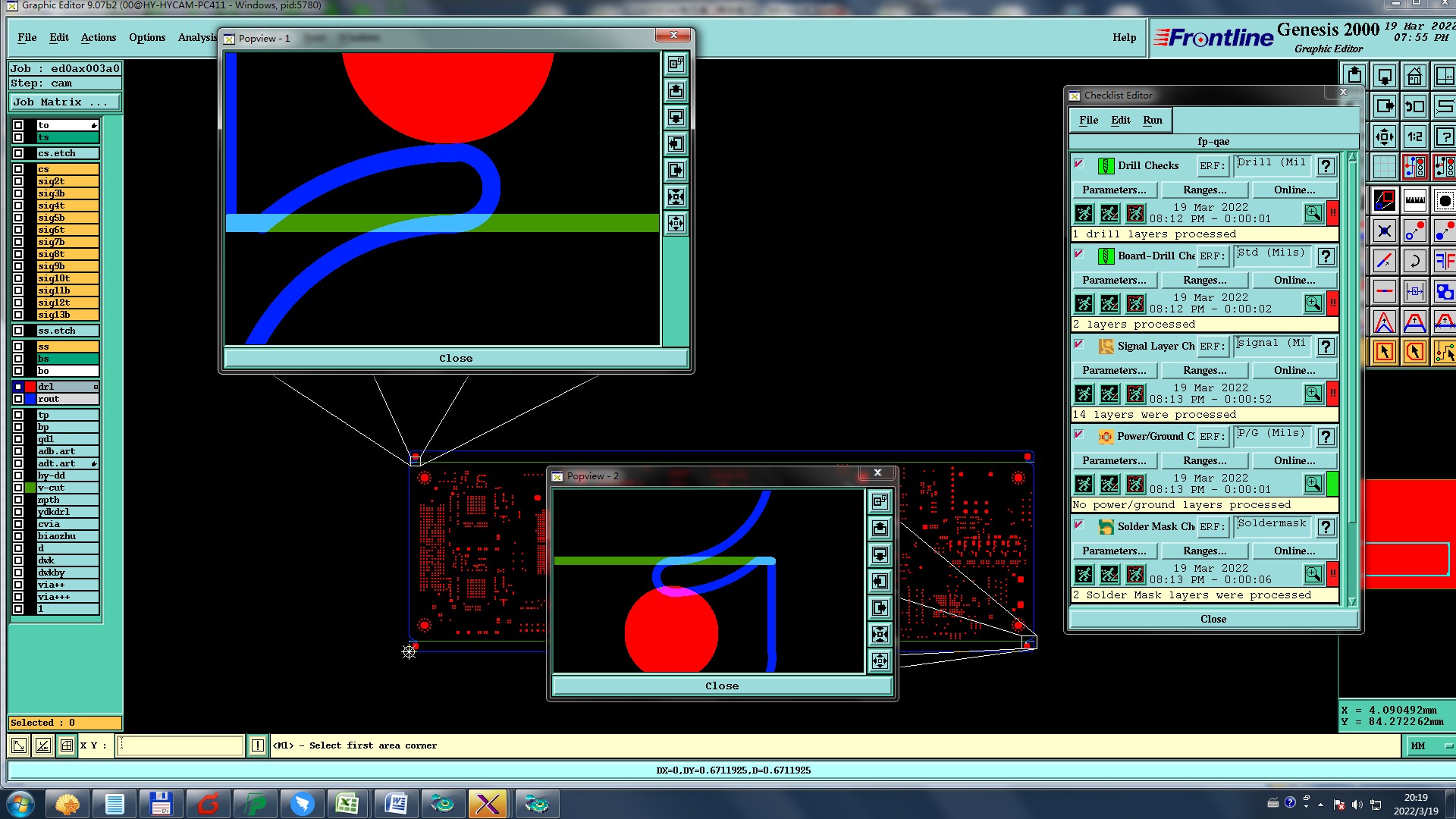Run Signal Layer Check via first runner icon

(1084, 394)
